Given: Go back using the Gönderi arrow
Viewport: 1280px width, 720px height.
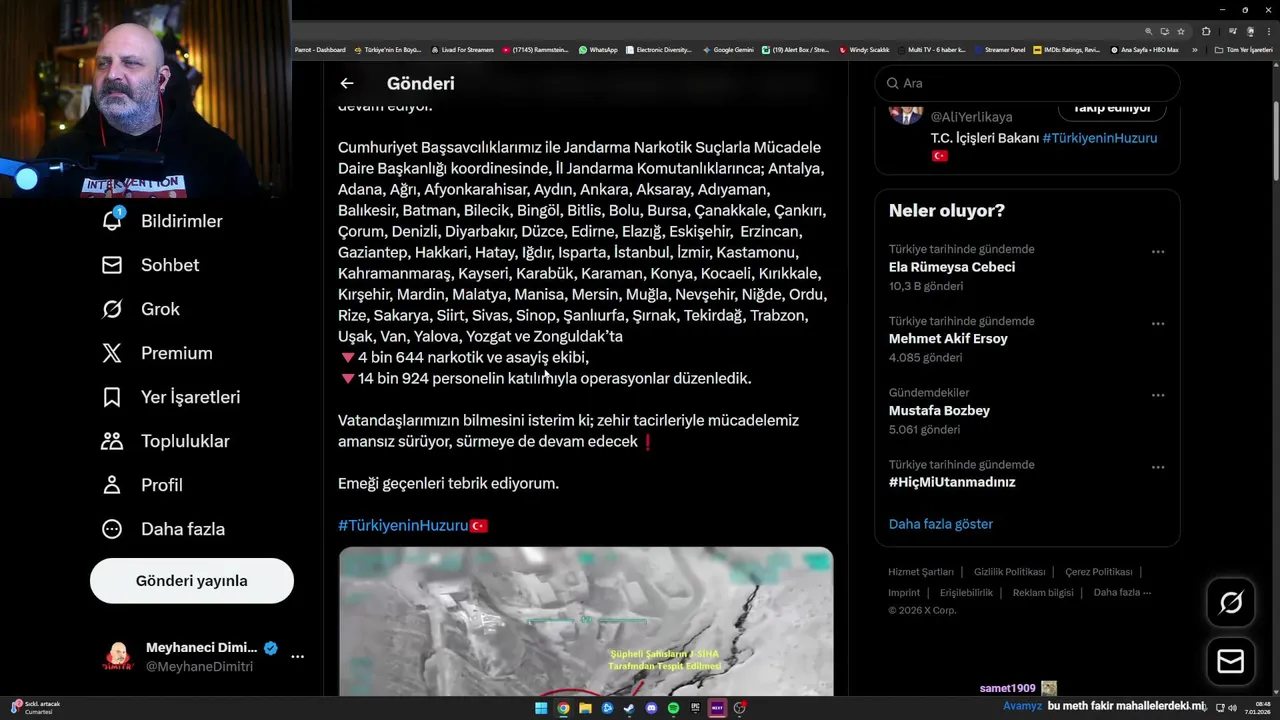Looking at the screenshot, I should coord(346,84).
